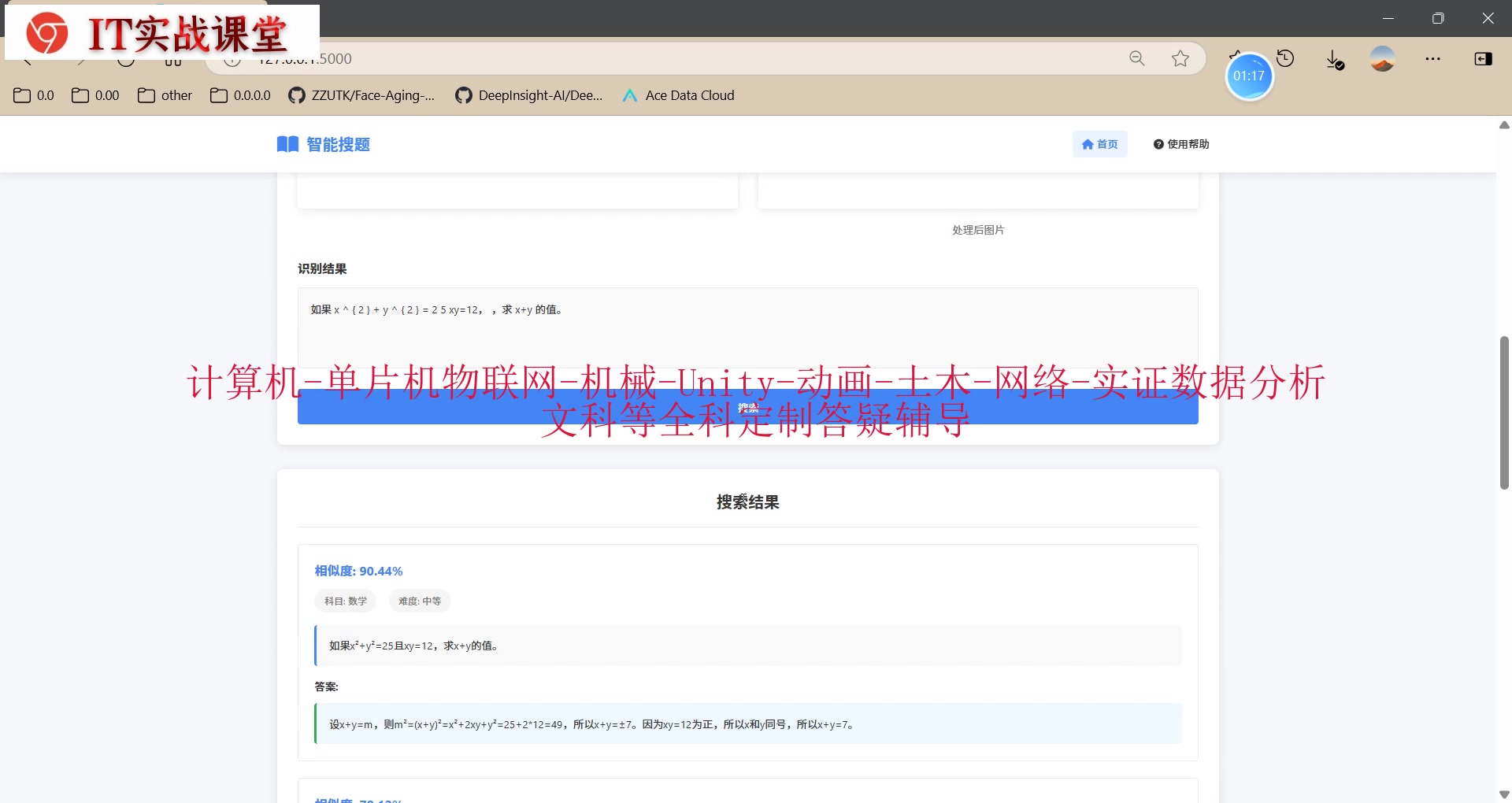Open 使用帮助 nav item
Viewport: 1512px width, 803px height.
tap(1181, 144)
